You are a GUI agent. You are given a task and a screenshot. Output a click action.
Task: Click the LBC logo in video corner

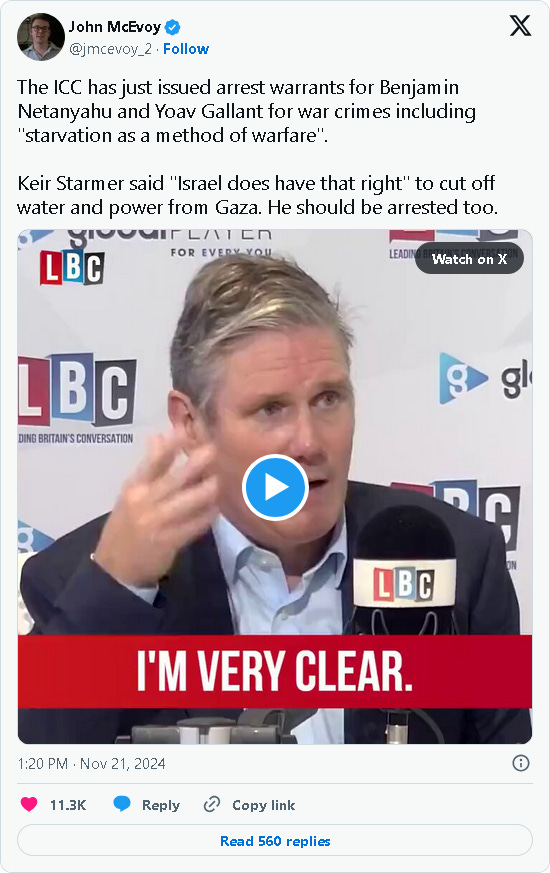click(72, 268)
